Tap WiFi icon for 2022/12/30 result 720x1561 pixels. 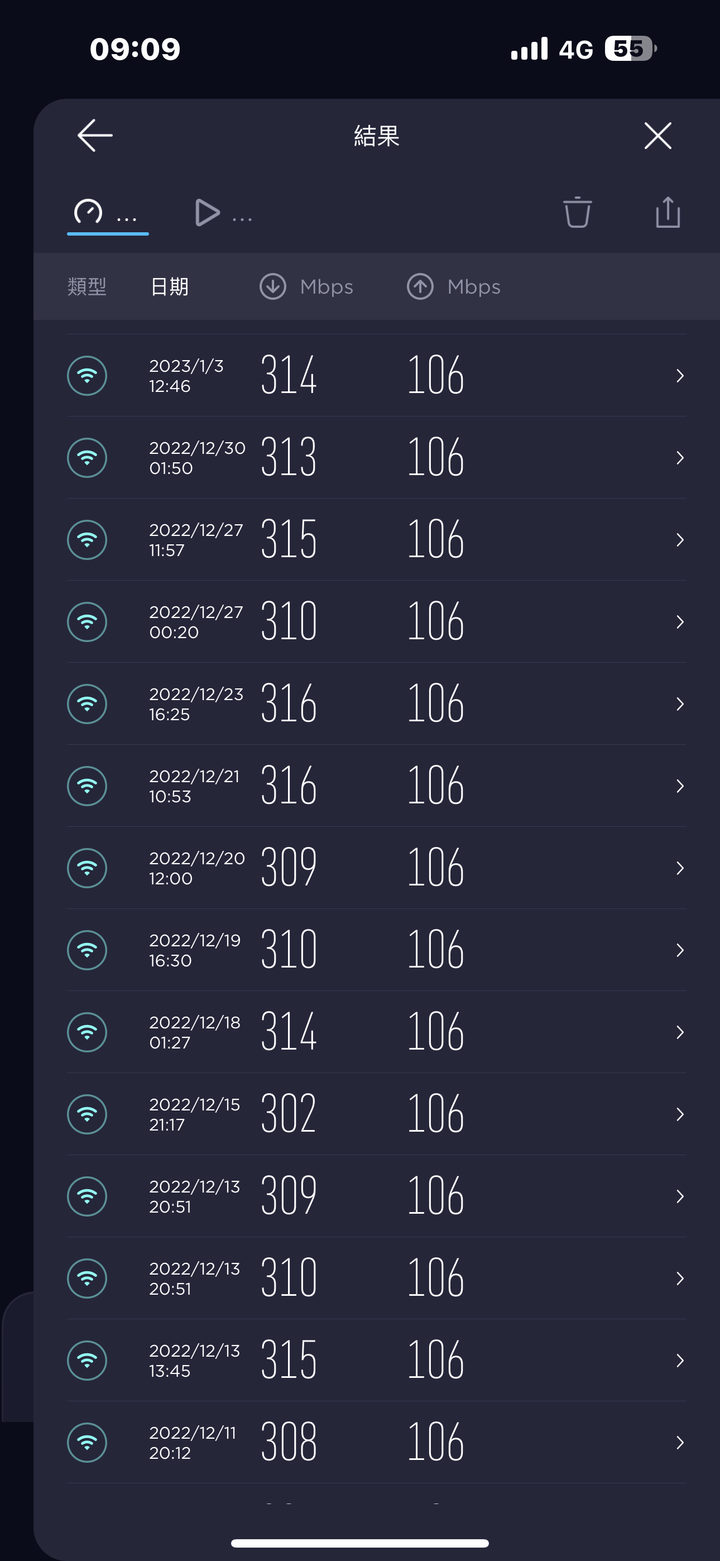(87, 457)
